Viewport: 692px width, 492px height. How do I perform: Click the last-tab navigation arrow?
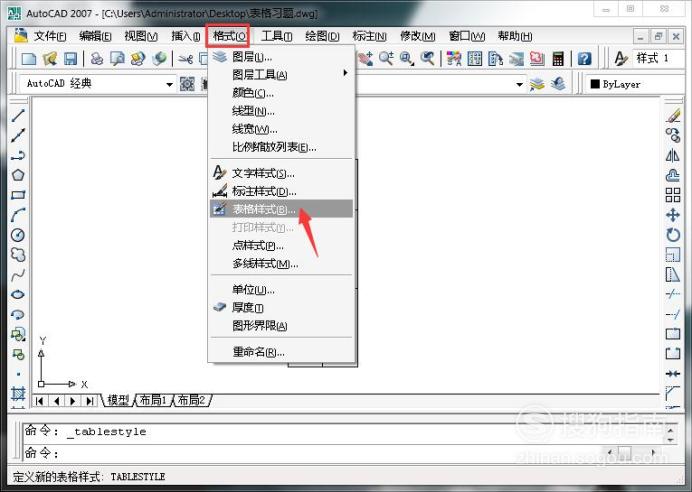pos(90,401)
